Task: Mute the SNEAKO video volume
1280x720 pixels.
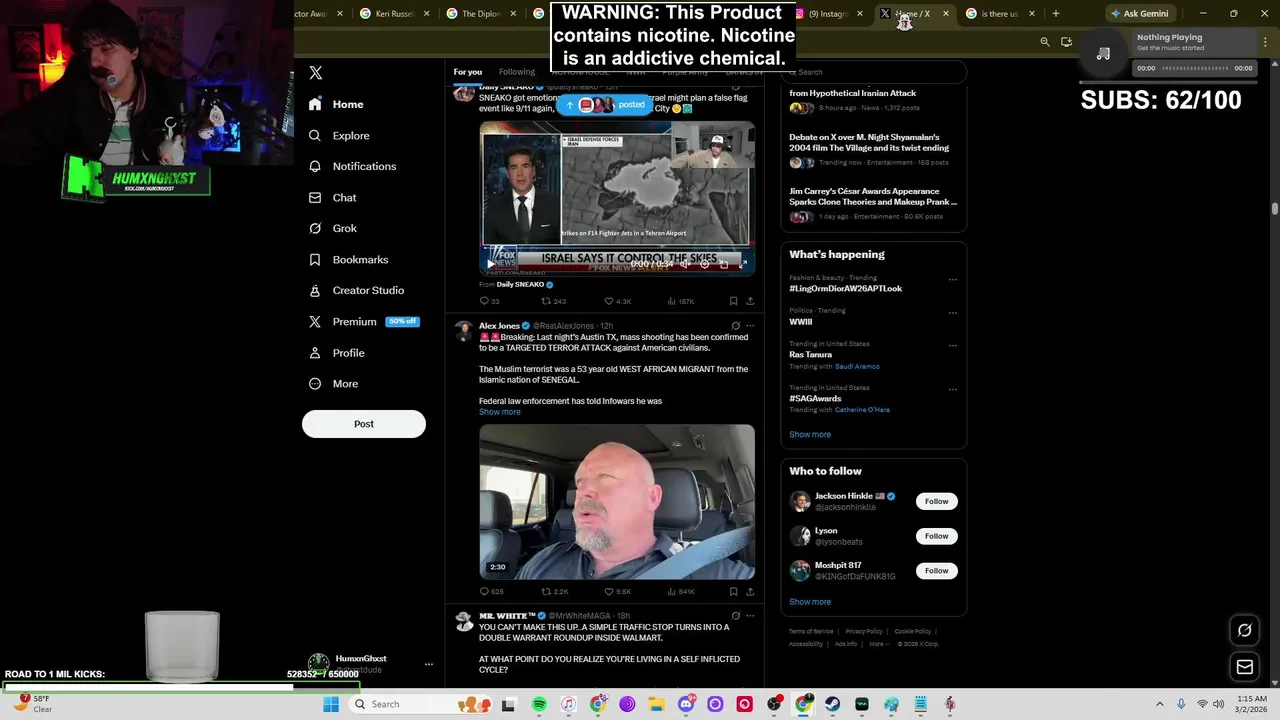Action: point(684,264)
